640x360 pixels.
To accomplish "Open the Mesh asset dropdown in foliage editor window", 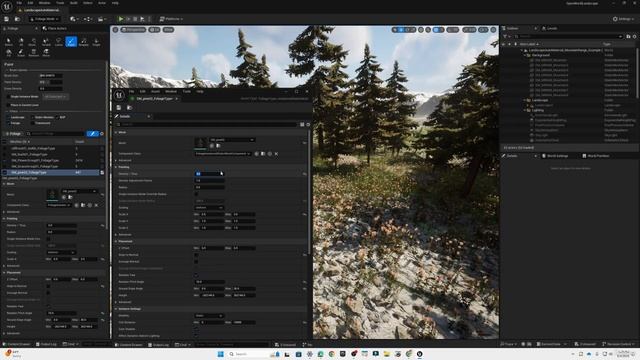I will (x=232, y=140).
